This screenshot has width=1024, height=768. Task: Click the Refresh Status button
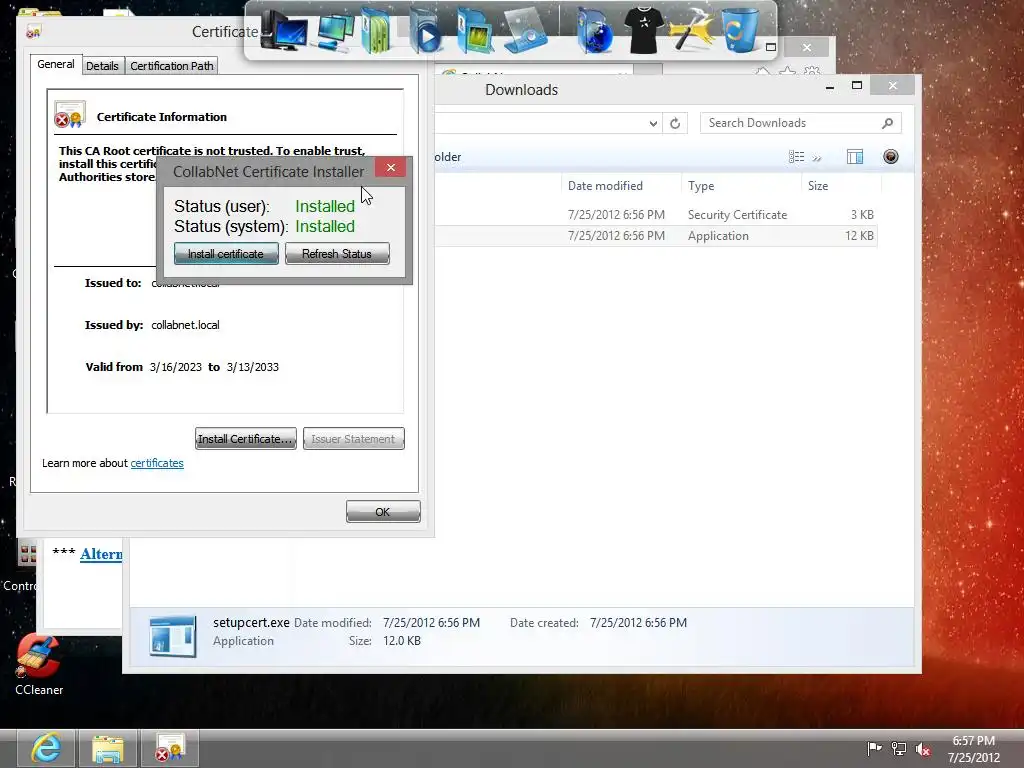pyautogui.click(x=337, y=253)
